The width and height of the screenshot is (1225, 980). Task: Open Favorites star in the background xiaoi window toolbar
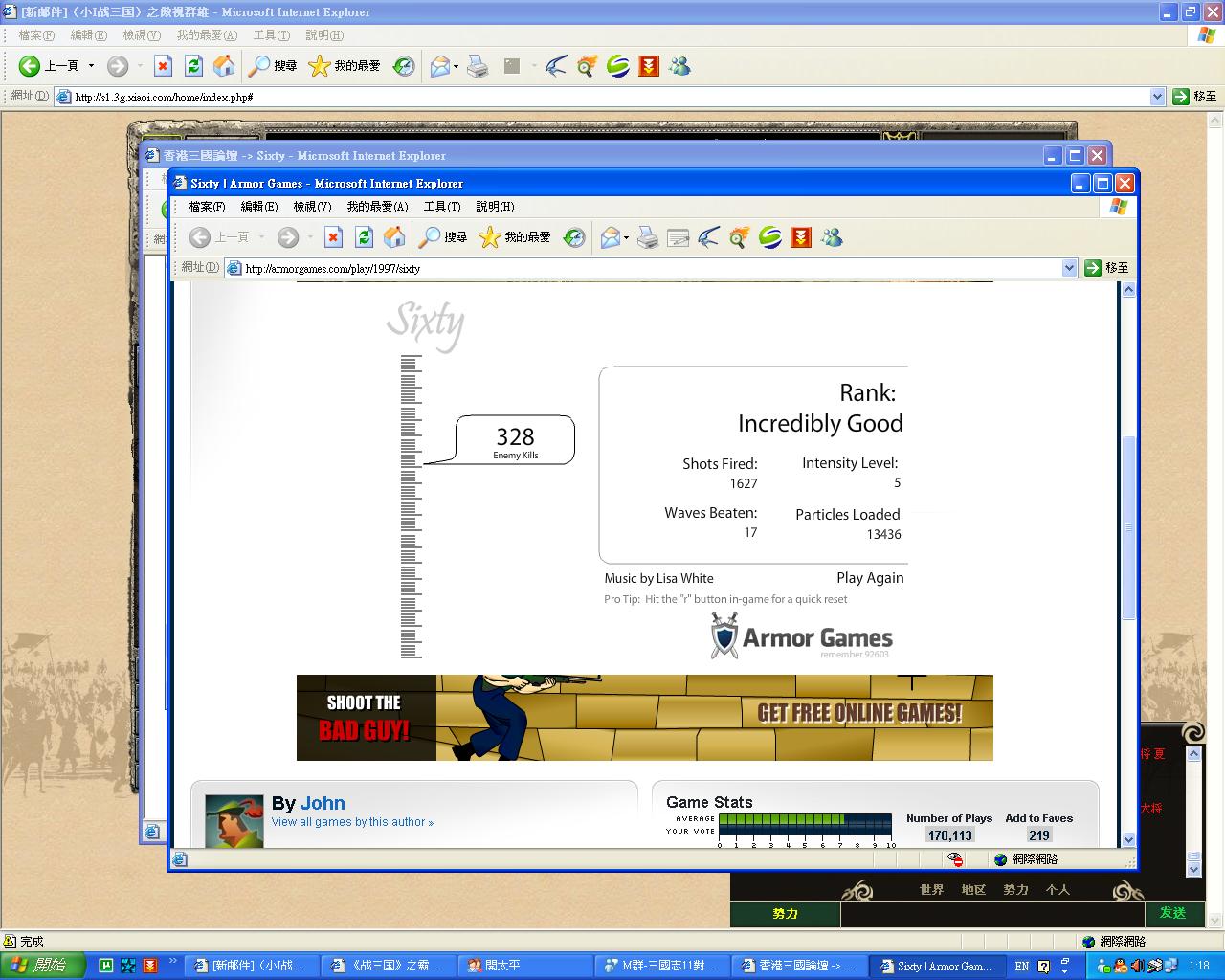click(x=345, y=66)
